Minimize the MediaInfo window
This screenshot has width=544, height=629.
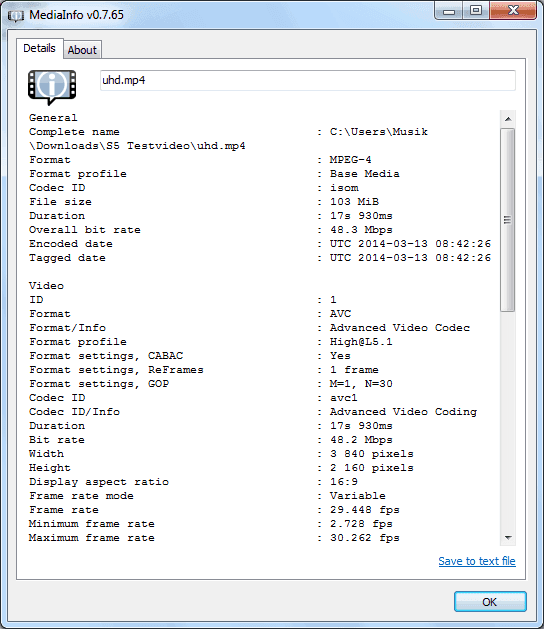(x=449, y=11)
